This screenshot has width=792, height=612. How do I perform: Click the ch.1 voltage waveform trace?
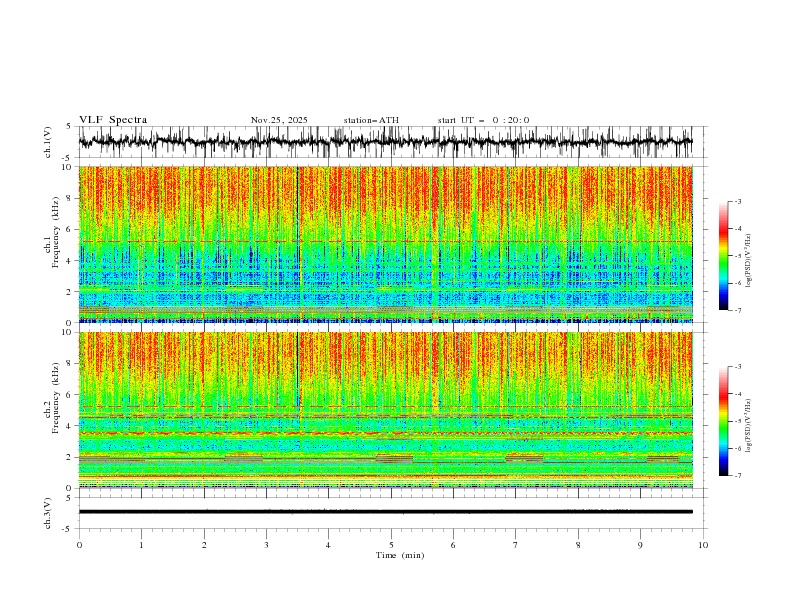pyautogui.click(x=385, y=142)
